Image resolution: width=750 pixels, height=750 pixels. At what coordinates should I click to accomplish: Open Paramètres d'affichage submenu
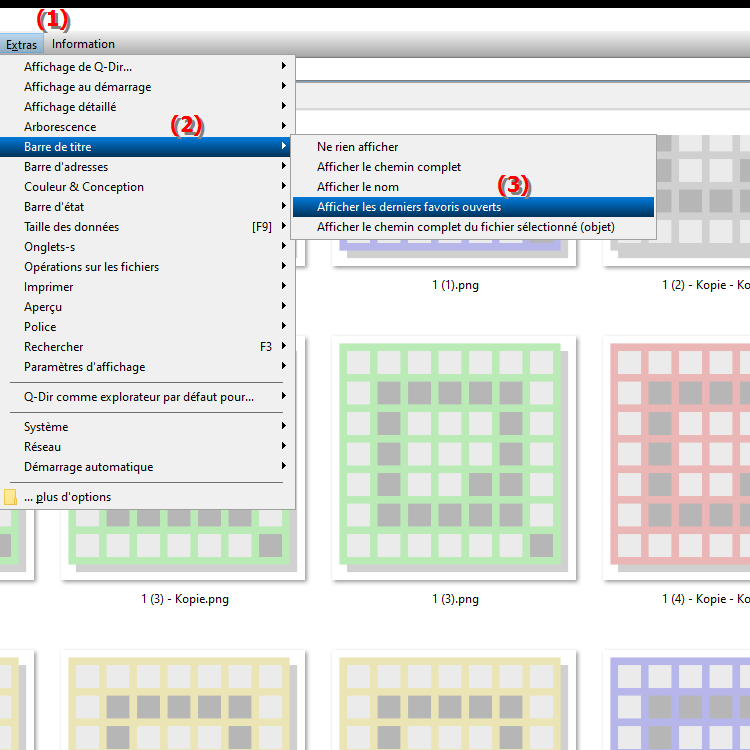tap(147, 367)
